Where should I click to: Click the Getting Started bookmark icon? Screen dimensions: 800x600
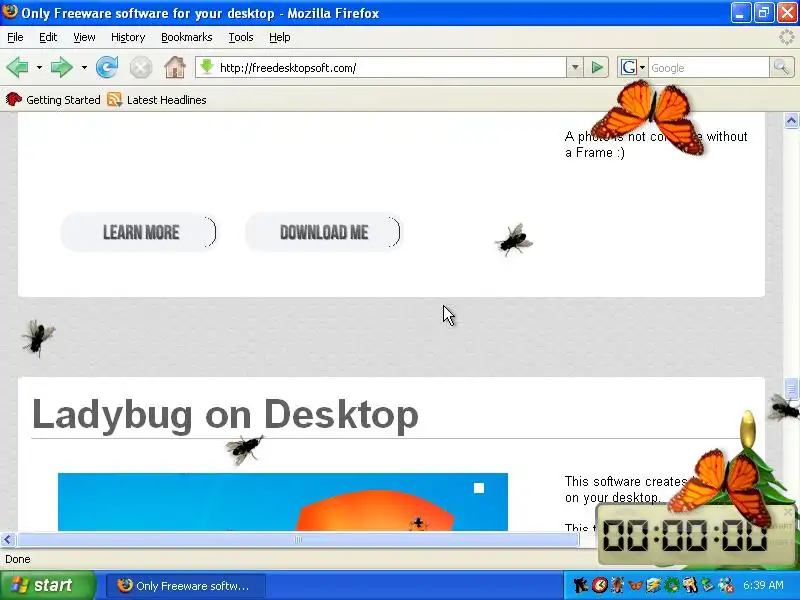[x=14, y=99]
